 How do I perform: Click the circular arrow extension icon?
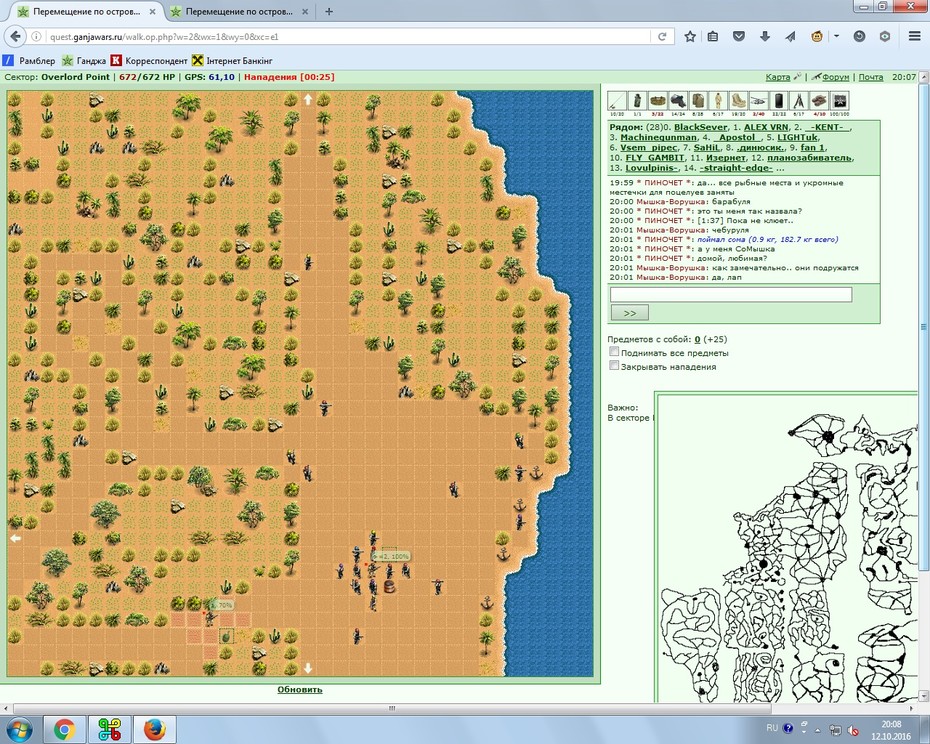(x=859, y=37)
